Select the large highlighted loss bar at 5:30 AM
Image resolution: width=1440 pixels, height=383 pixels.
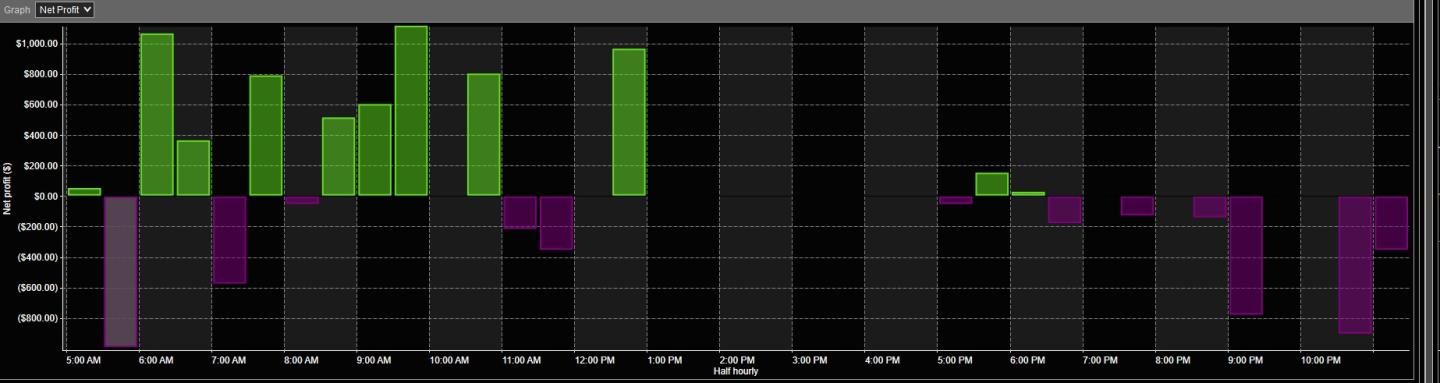point(121,271)
